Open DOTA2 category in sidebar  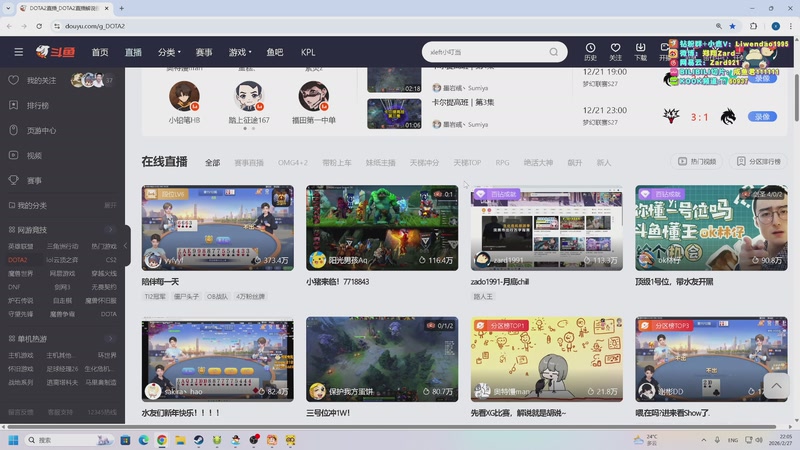pyautogui.click(x=17, y=260)
